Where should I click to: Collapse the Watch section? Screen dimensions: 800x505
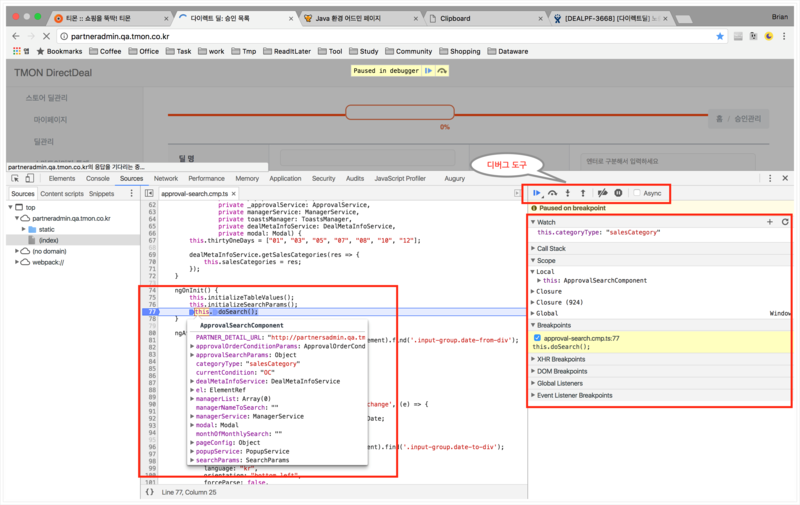pyautogui.click(x=533, y=222)
